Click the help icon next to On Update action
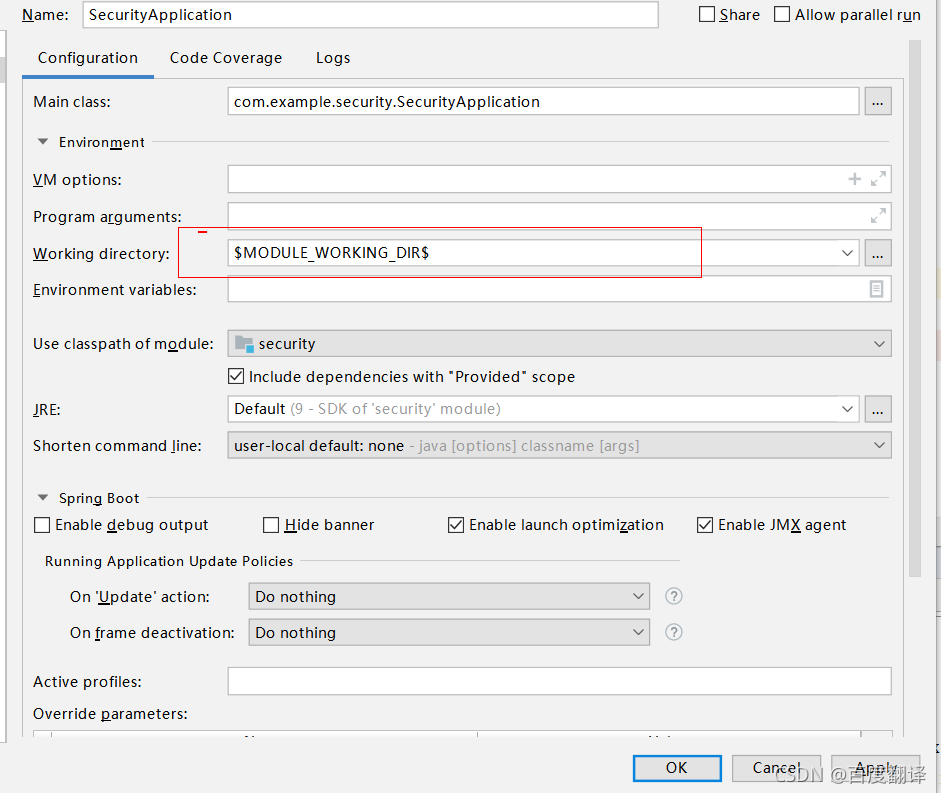The height and width of the screenshot is (793, 941). pyautogui.click(x=673, y=595)
